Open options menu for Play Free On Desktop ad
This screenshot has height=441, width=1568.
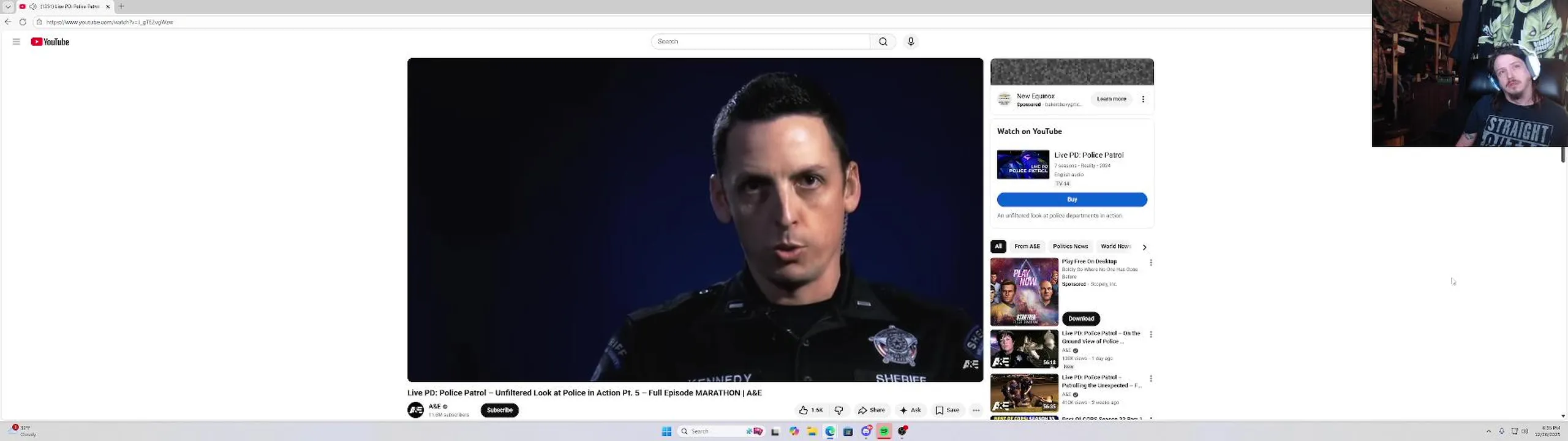click(x=1151, y=263)
